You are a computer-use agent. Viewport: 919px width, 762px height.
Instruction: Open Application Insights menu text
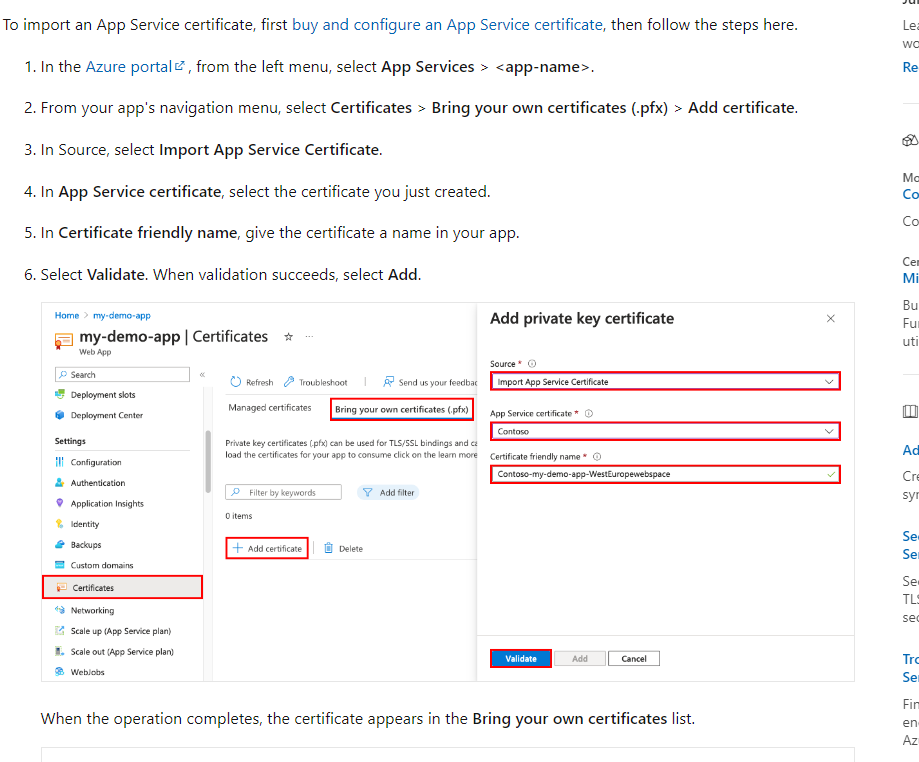tap(107, 504)
